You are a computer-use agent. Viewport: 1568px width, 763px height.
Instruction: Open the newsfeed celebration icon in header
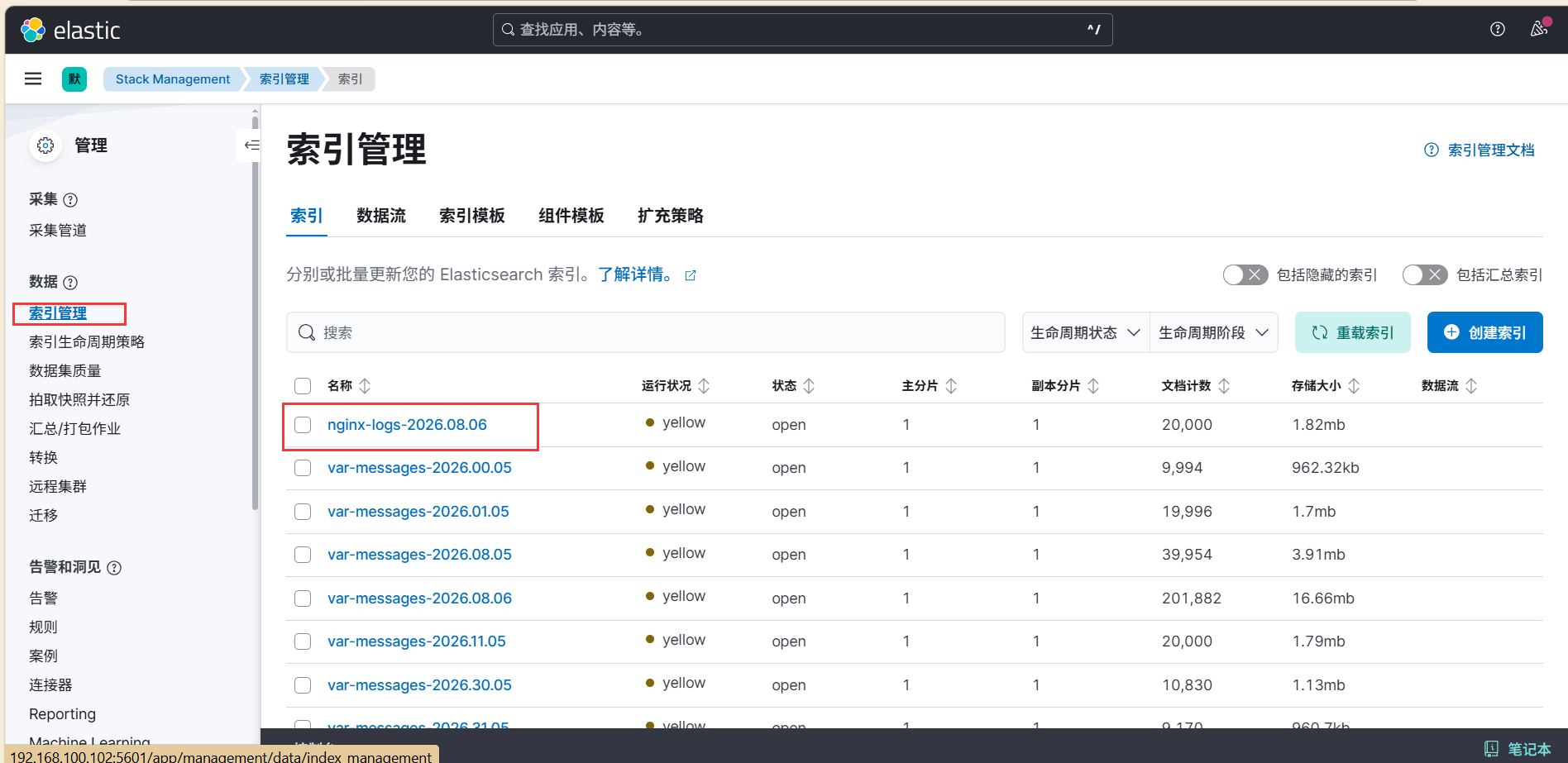pos(1539,29)
